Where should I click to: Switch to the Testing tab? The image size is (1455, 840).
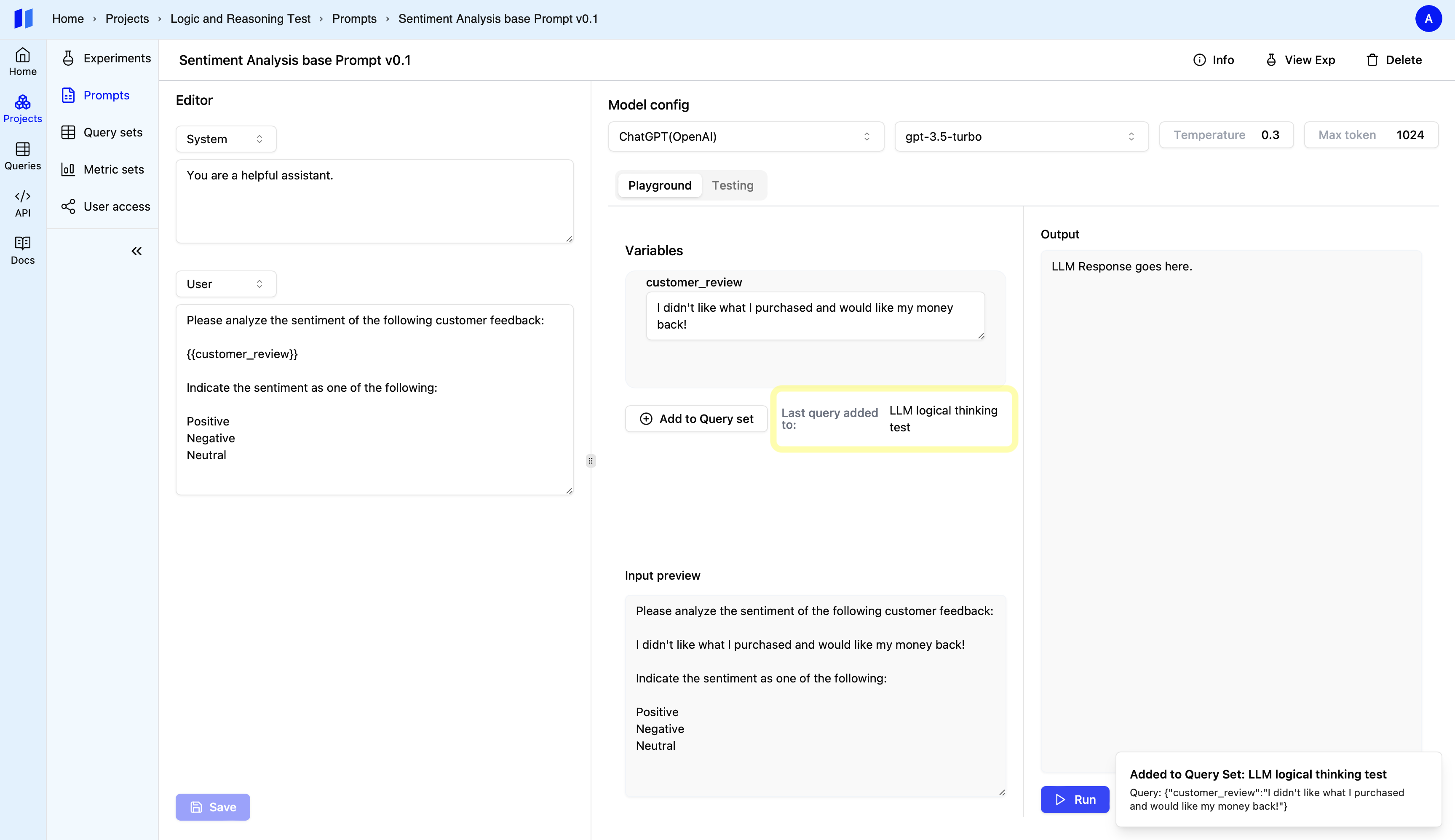(x=732, y=185)
